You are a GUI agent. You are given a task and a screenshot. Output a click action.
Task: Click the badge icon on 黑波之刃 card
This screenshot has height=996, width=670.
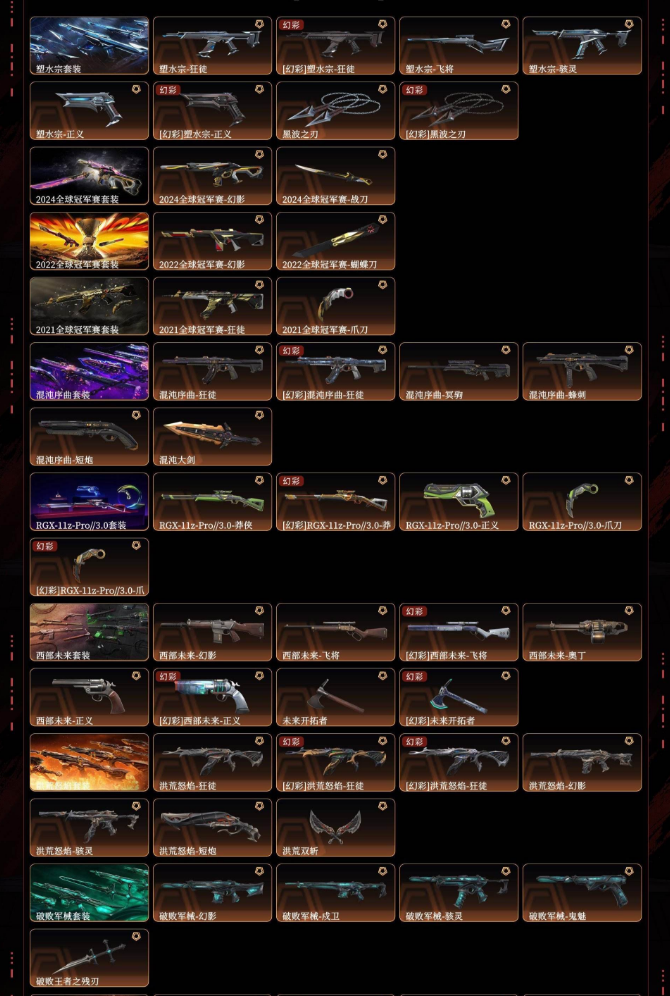(382, 90)
